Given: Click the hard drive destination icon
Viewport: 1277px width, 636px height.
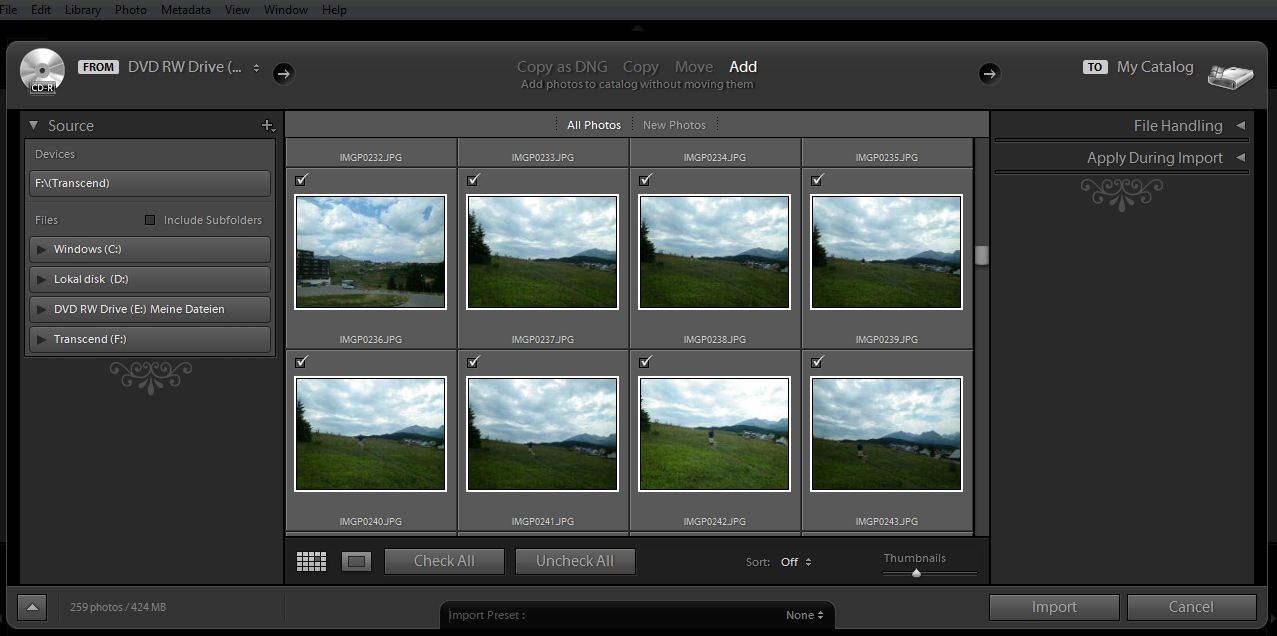Looking at the screenshot, I should (1230, 76).
